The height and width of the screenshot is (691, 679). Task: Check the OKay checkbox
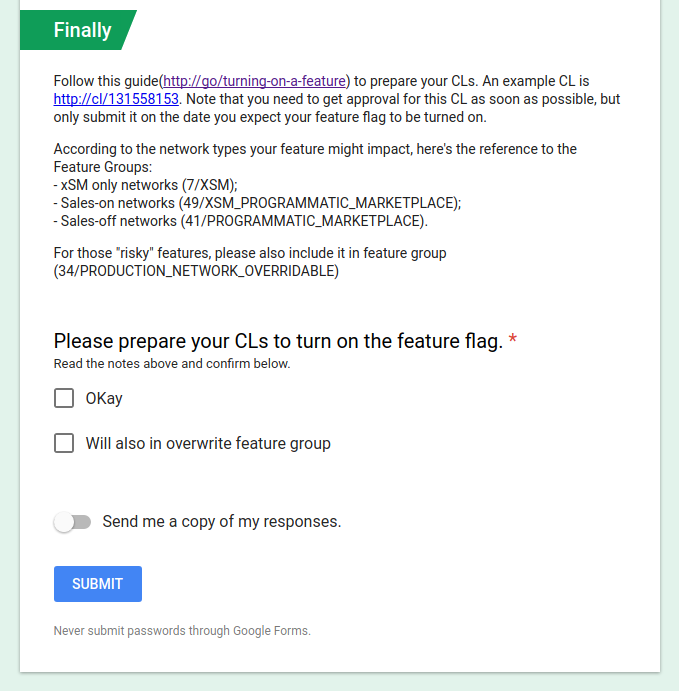[x=64, y=398]
